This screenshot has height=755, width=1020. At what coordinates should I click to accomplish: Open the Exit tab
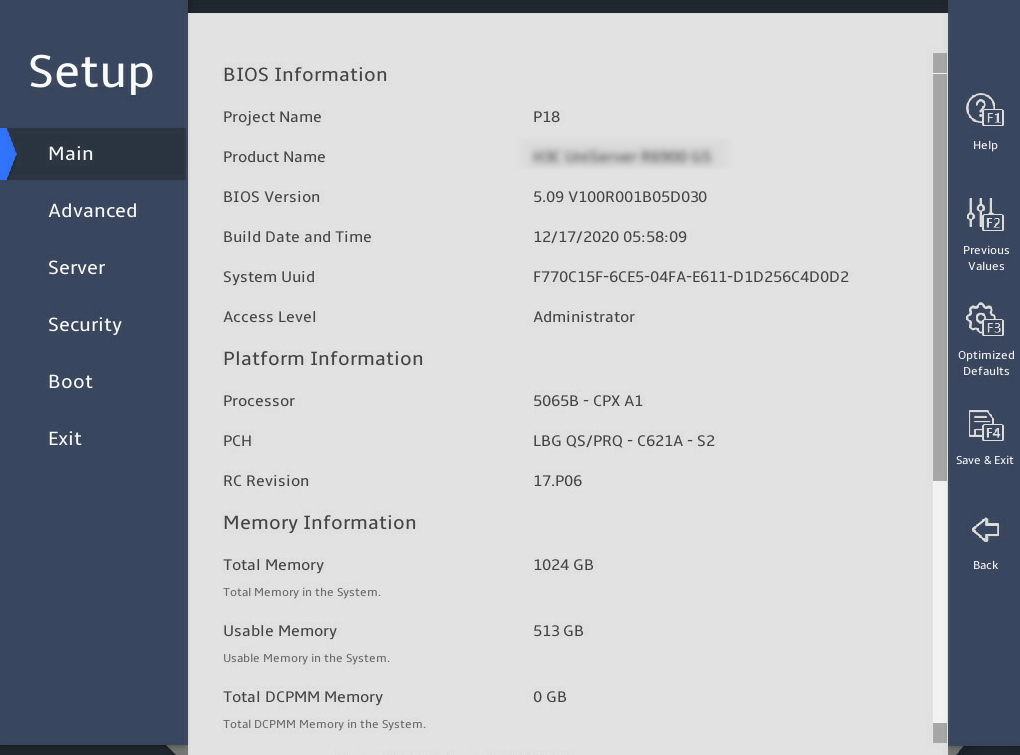click(65, 438)
